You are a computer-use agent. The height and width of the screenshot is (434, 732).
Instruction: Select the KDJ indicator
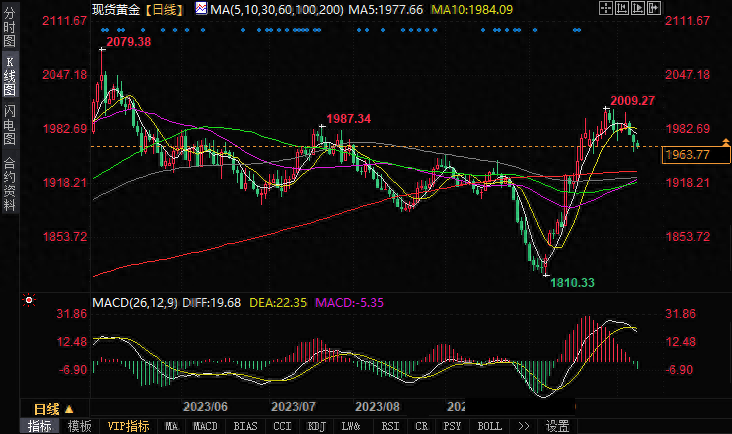coord(317,426)
